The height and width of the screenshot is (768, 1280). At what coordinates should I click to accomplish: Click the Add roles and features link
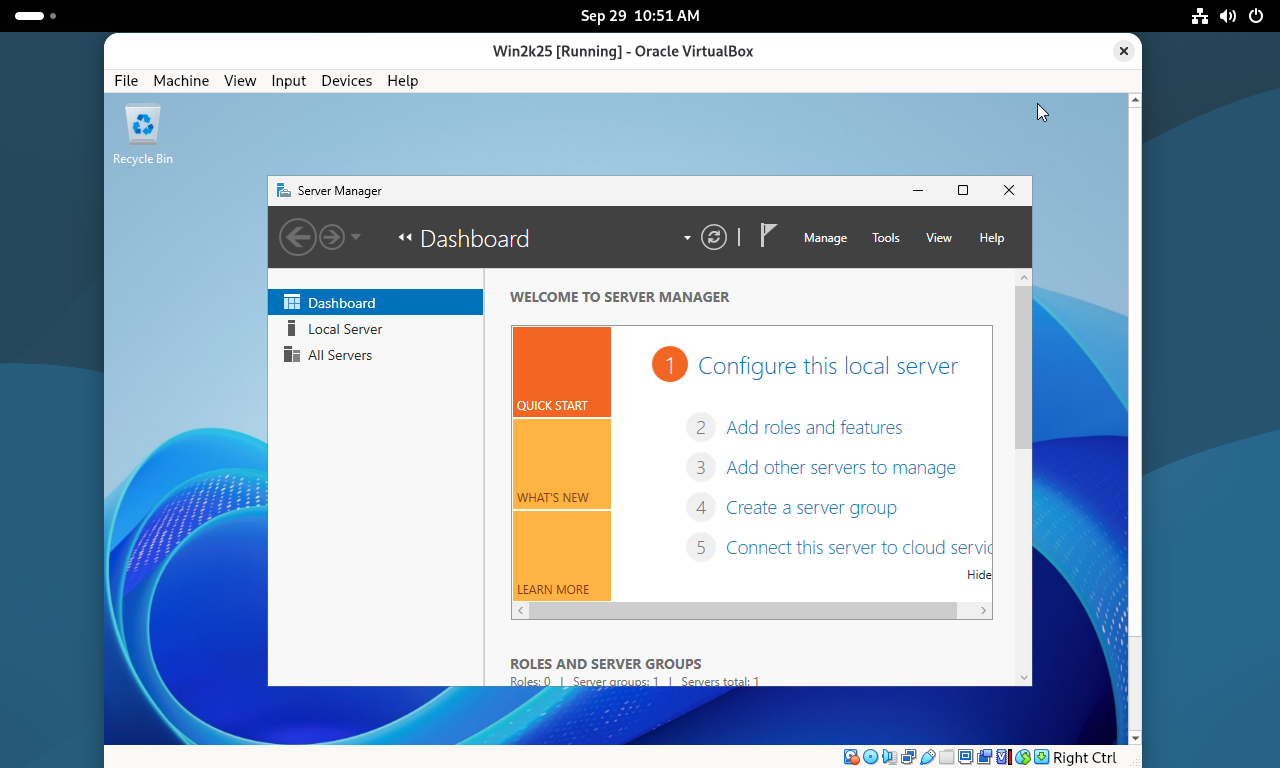coord(813,428)
